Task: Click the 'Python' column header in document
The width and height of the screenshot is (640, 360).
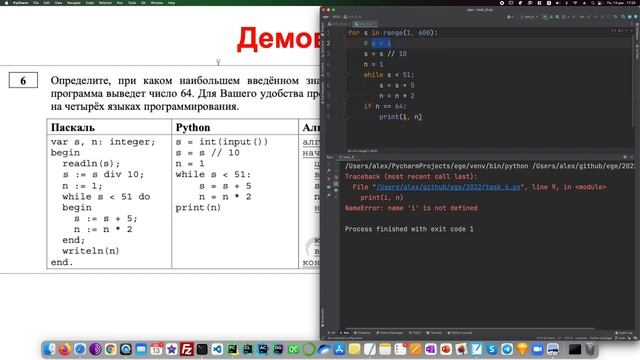Action: click(193, 127)
